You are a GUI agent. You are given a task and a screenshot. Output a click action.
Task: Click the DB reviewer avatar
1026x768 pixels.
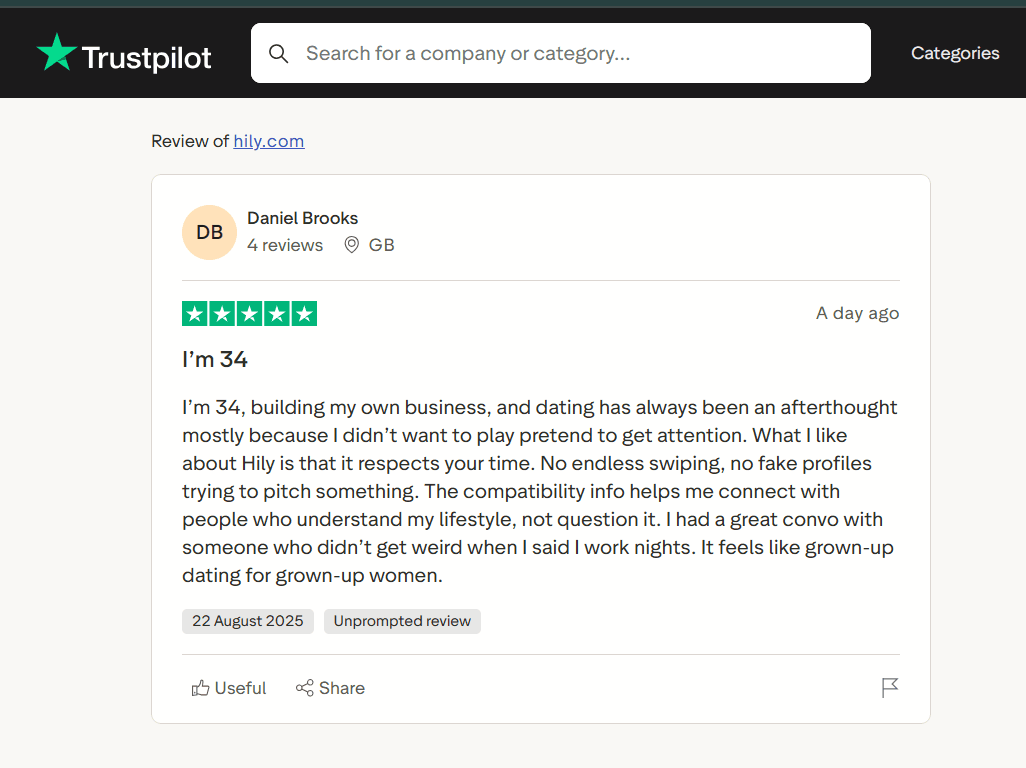(209, 233)
